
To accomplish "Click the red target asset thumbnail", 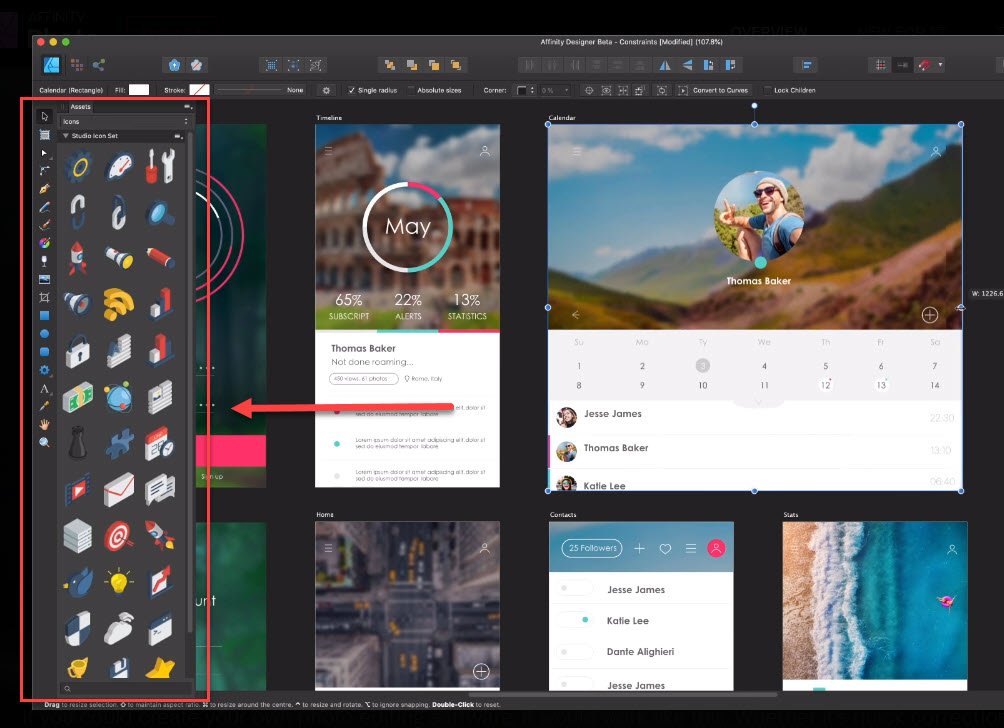I will pos(118,536).
